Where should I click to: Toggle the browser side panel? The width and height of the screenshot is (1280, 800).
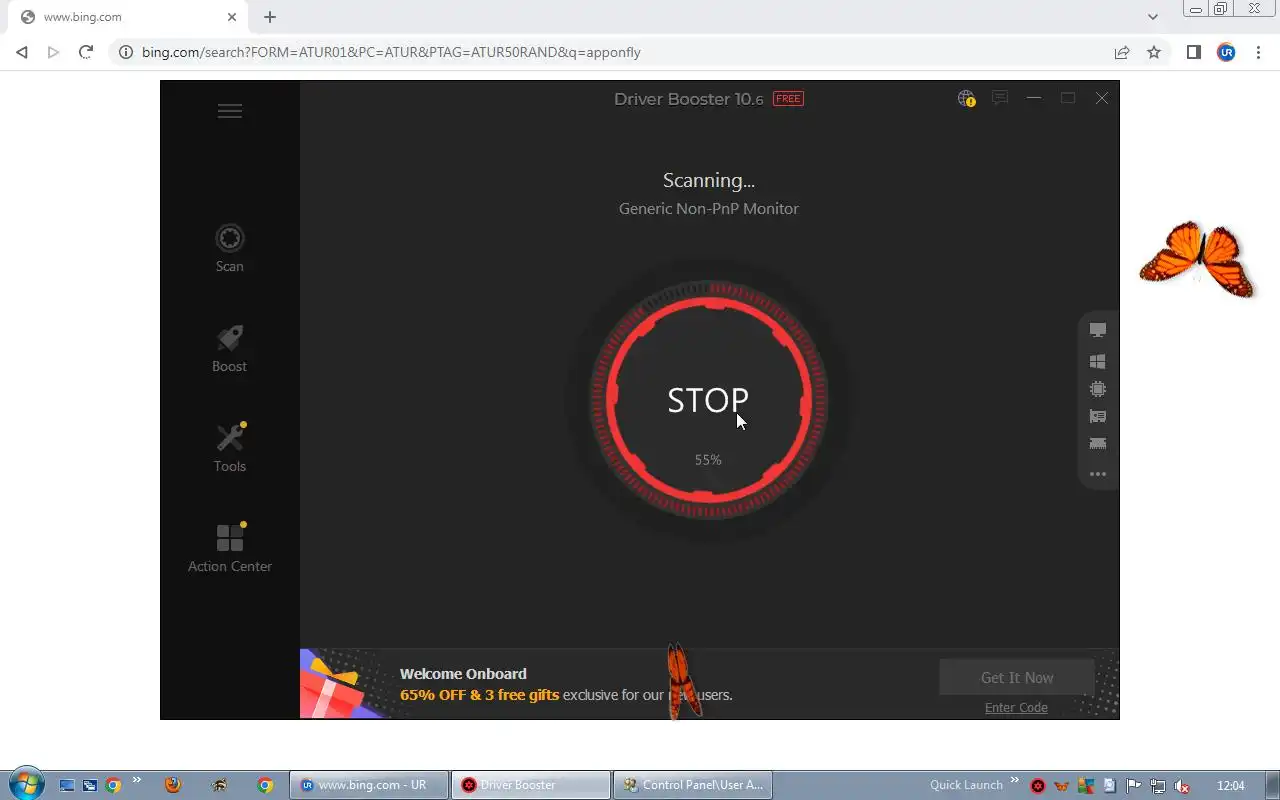1194,52
